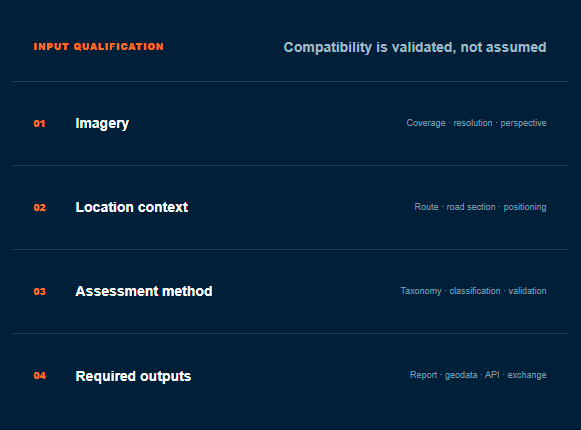Select the word 'positioning' in Location row
The height and width of the screenshot is (430, 581).
(525, 207)
